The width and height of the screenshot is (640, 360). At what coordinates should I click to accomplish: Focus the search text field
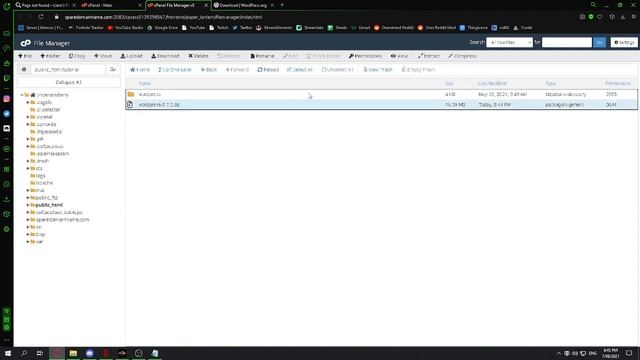(567, 42)
